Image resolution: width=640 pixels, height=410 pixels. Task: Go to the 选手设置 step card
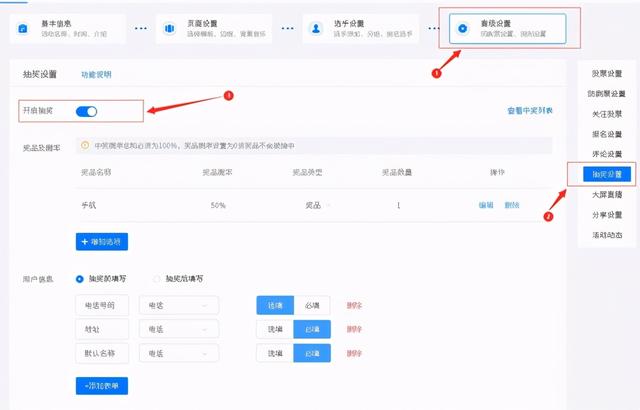click(x=361, y=29)
